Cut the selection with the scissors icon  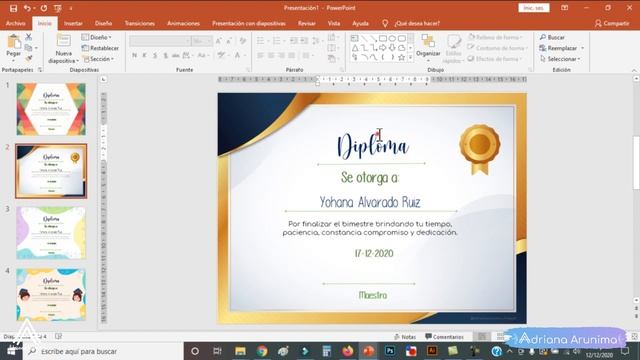pyautogui.click(x=28, y=37)
